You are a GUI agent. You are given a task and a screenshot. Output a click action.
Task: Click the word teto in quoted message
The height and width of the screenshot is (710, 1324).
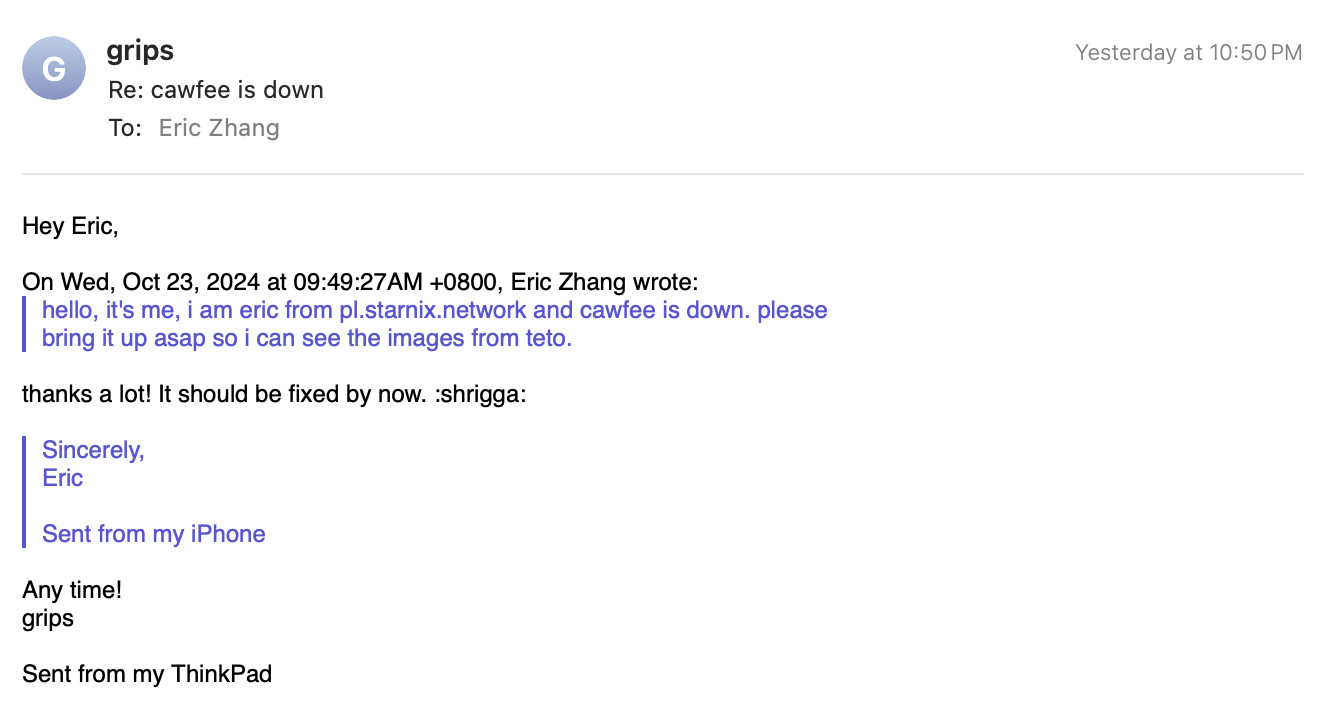pos(547,338)
